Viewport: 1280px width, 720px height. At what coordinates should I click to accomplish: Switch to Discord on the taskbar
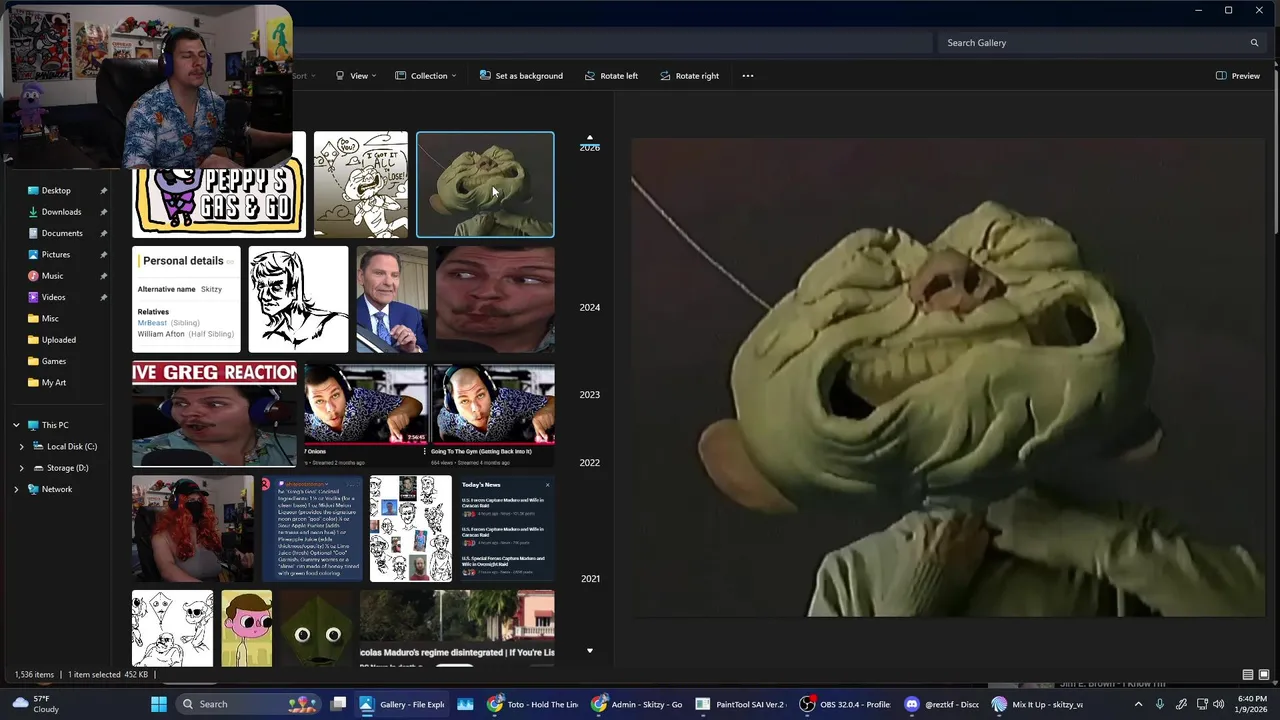(x=941, y=704)
